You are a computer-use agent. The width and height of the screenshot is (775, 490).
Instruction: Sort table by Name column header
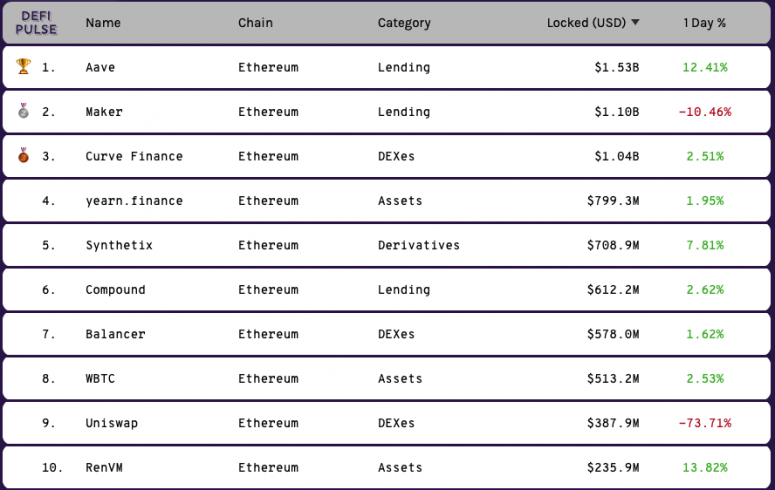click(x=103, y=23)
